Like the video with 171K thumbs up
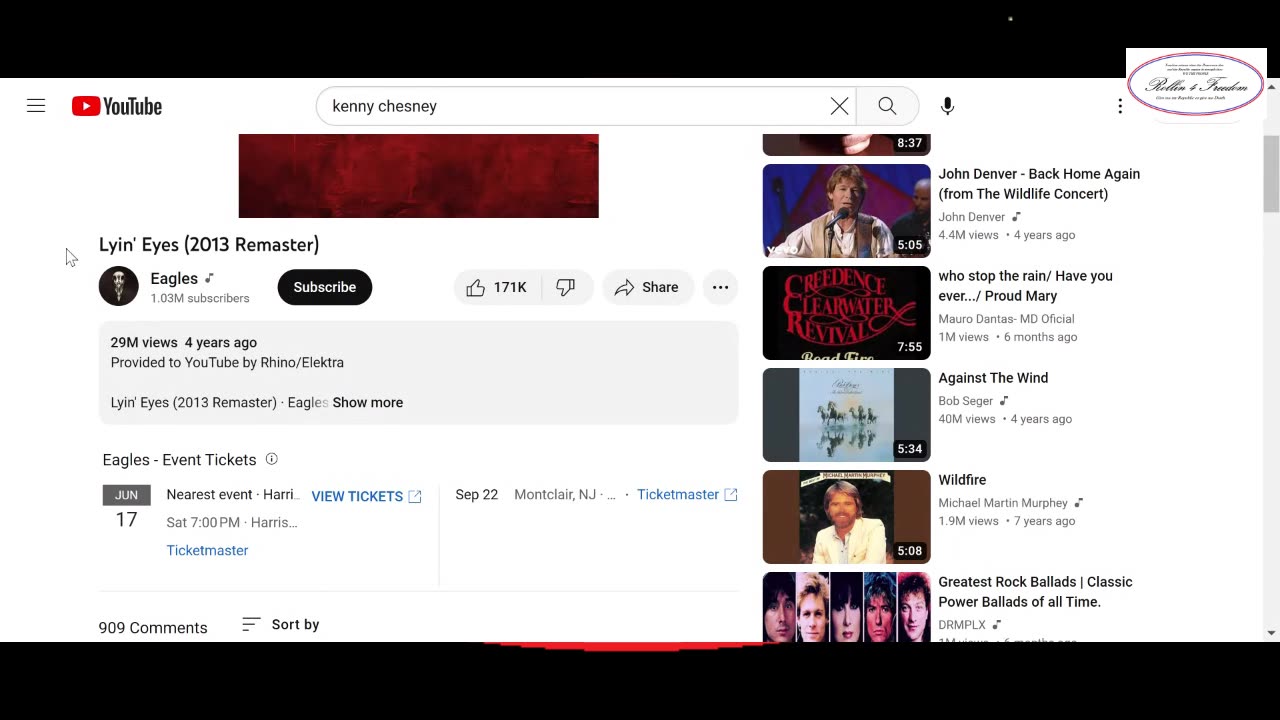Viewport: 1280px width, 720px height. tap(498, 287)
